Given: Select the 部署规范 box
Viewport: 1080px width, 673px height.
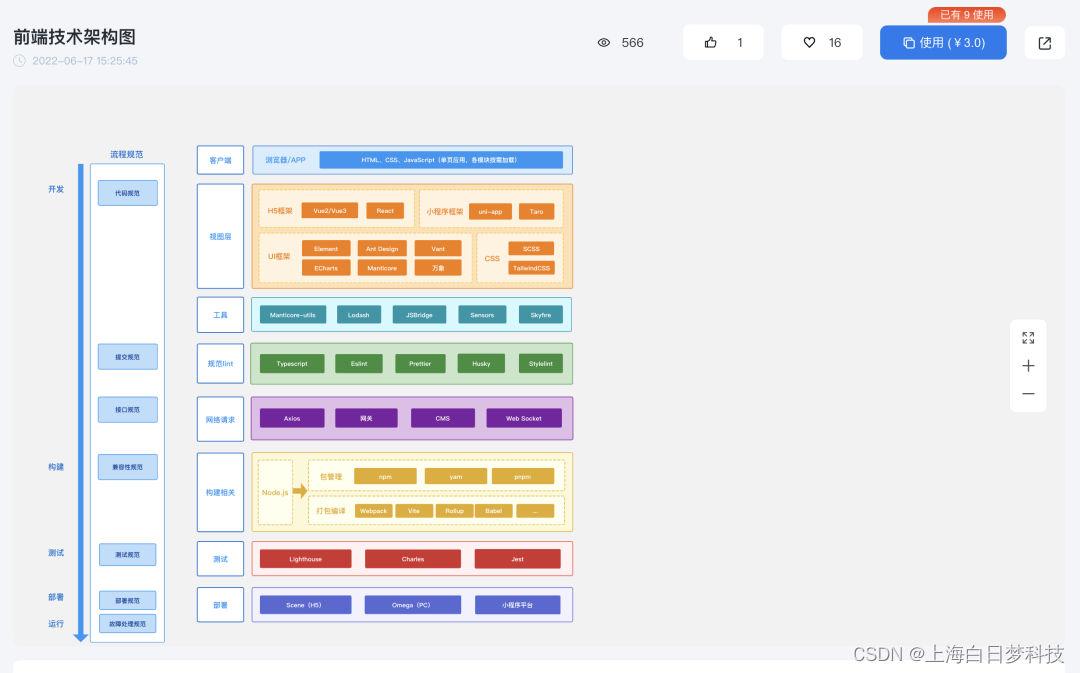Looking at the screenshot, I should point(127,601).
